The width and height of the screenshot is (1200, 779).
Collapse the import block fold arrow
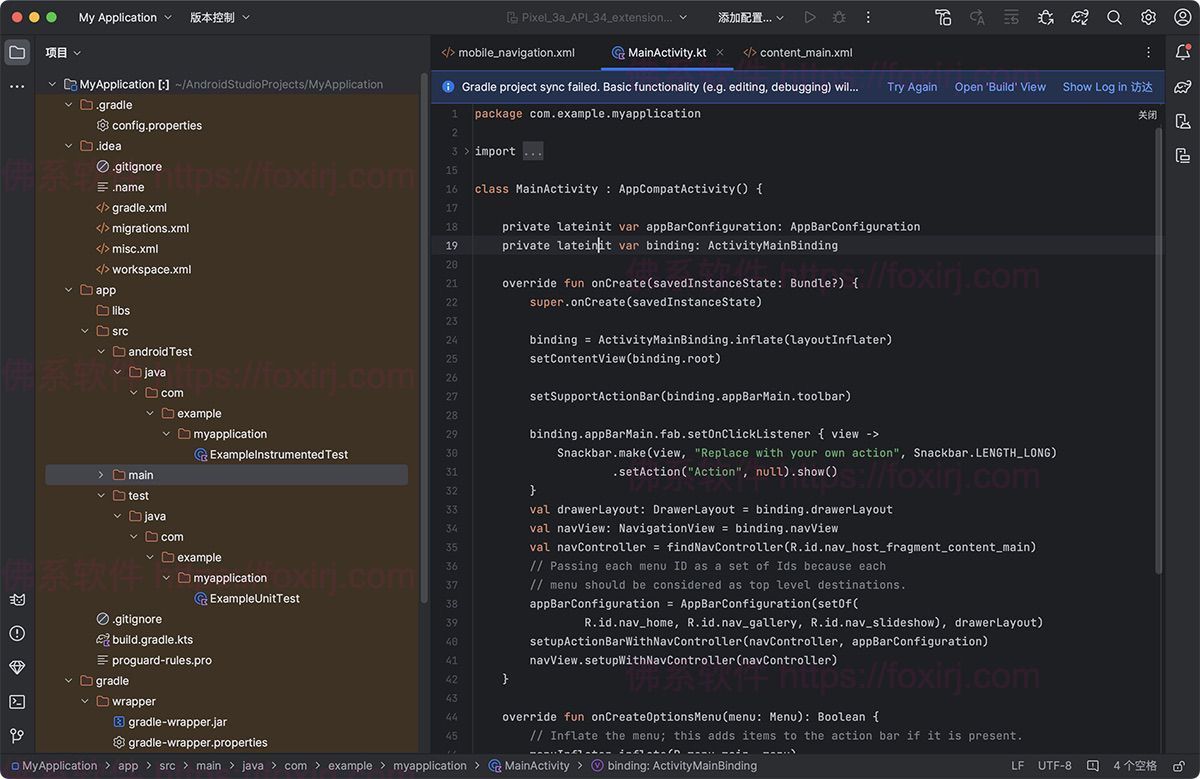coord(466,151)
